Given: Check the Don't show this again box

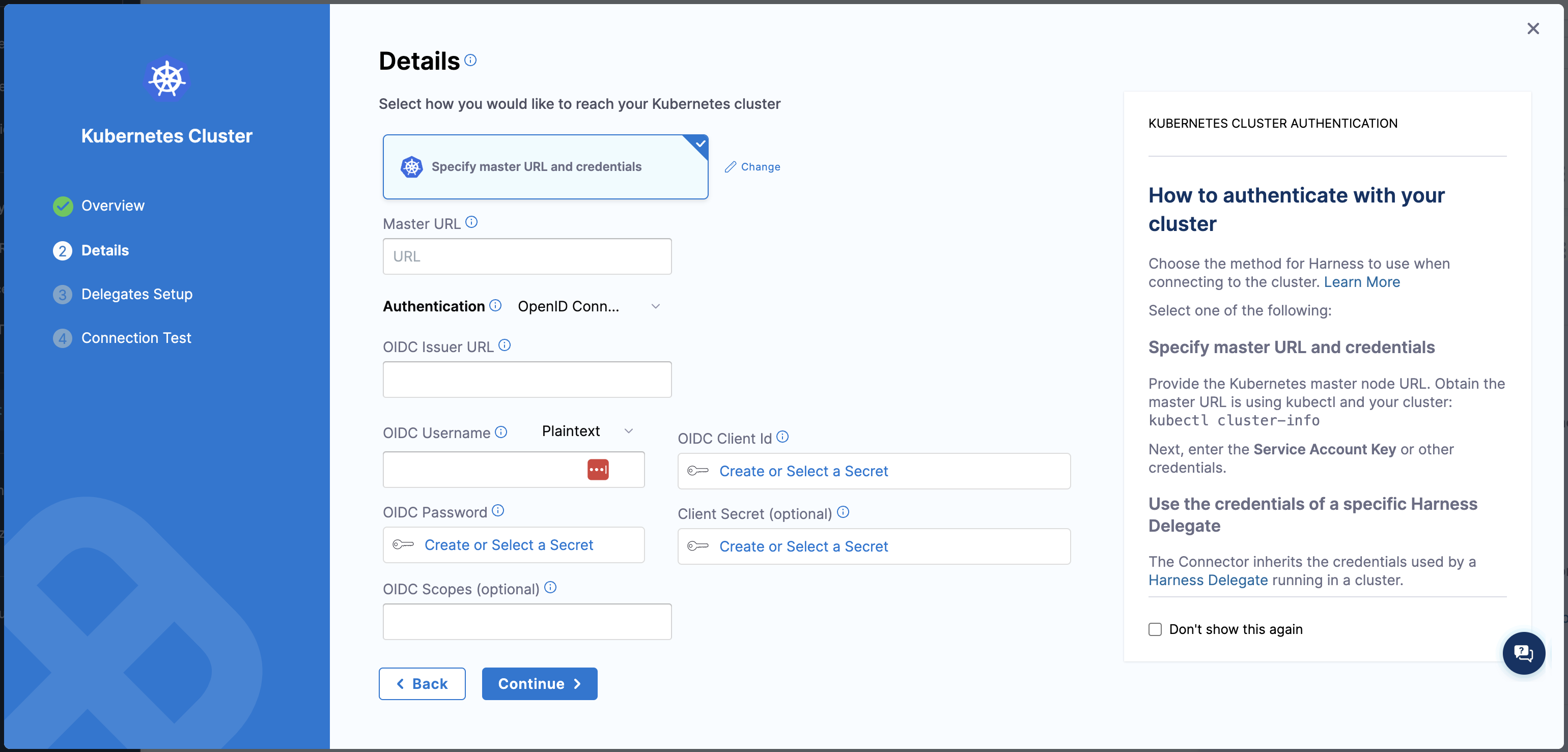Looking at the screenshot, I should [x=1155, y=629].
